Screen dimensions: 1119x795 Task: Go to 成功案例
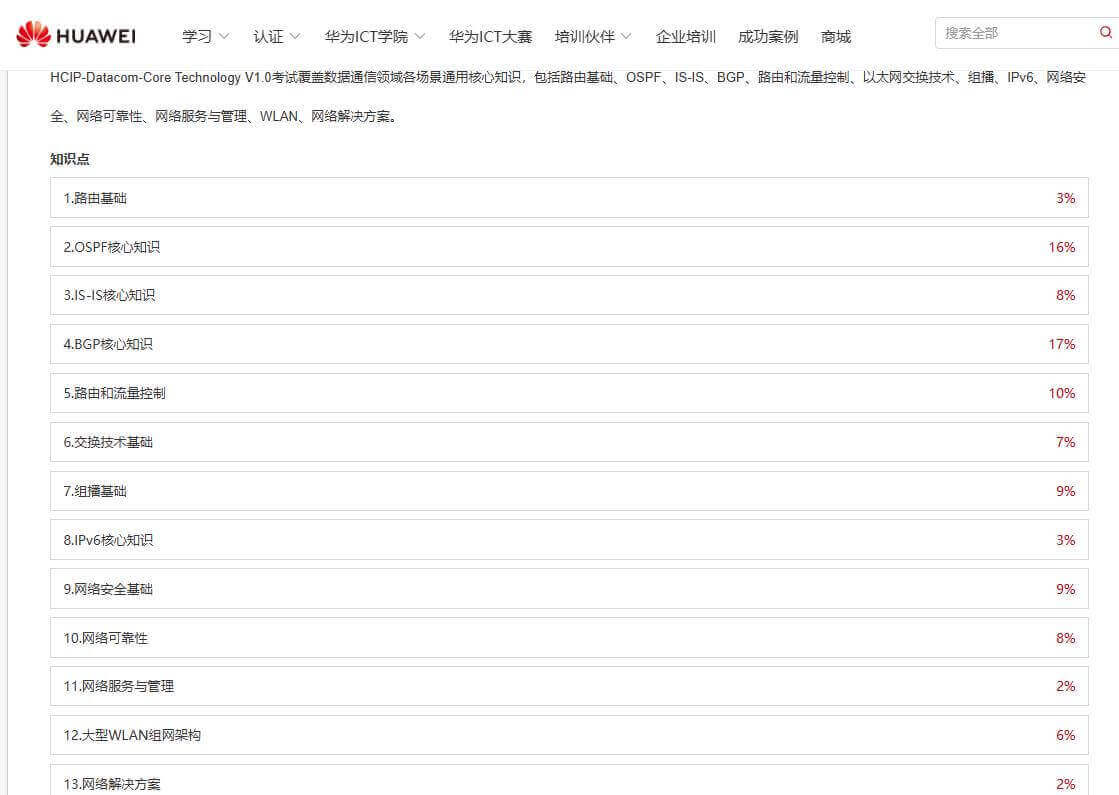pyautogui.click(x=768, y=36)
